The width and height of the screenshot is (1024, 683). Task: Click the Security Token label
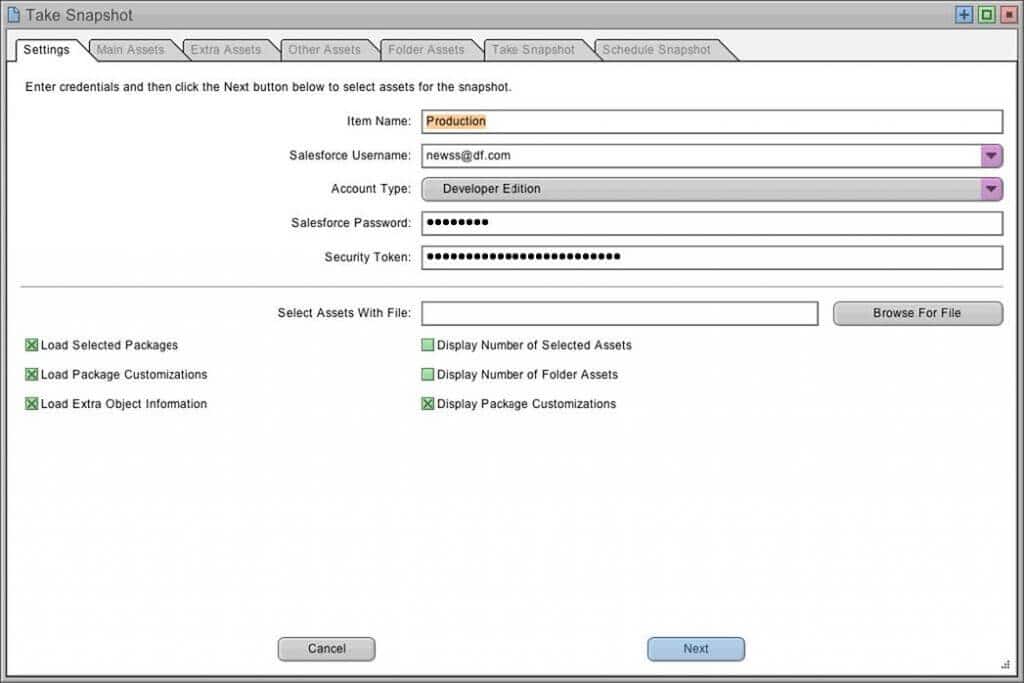pos(368,257)
